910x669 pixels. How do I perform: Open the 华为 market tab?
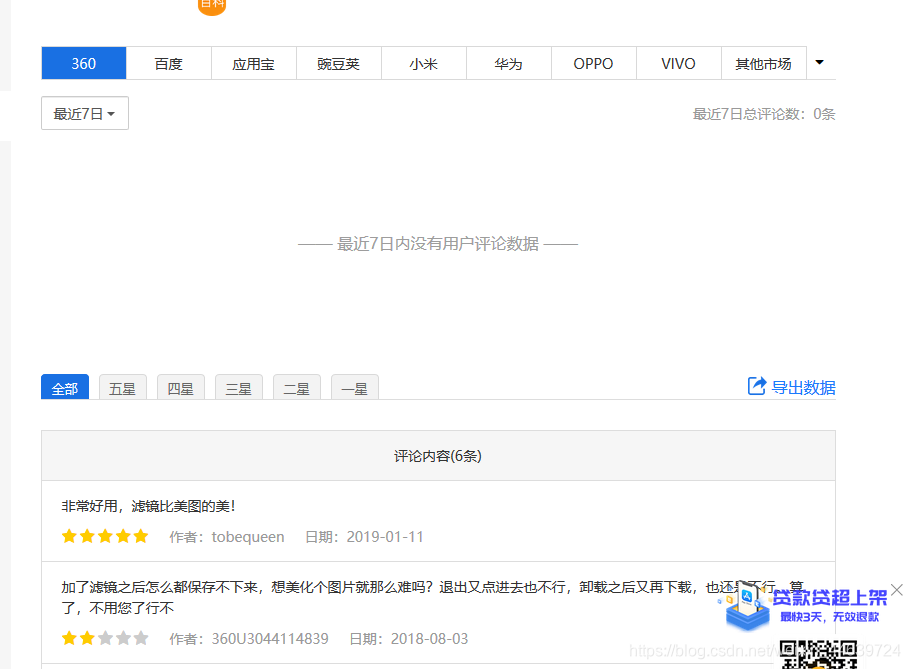point(508,63)
